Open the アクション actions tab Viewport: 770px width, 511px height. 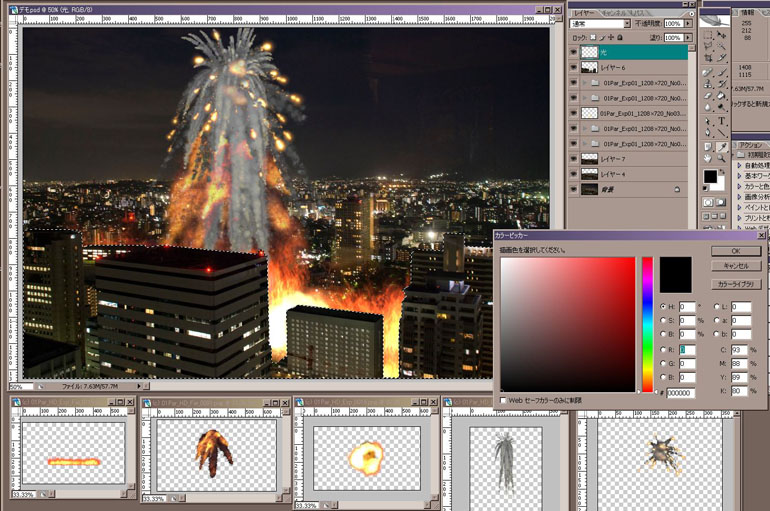click(751, 145)
